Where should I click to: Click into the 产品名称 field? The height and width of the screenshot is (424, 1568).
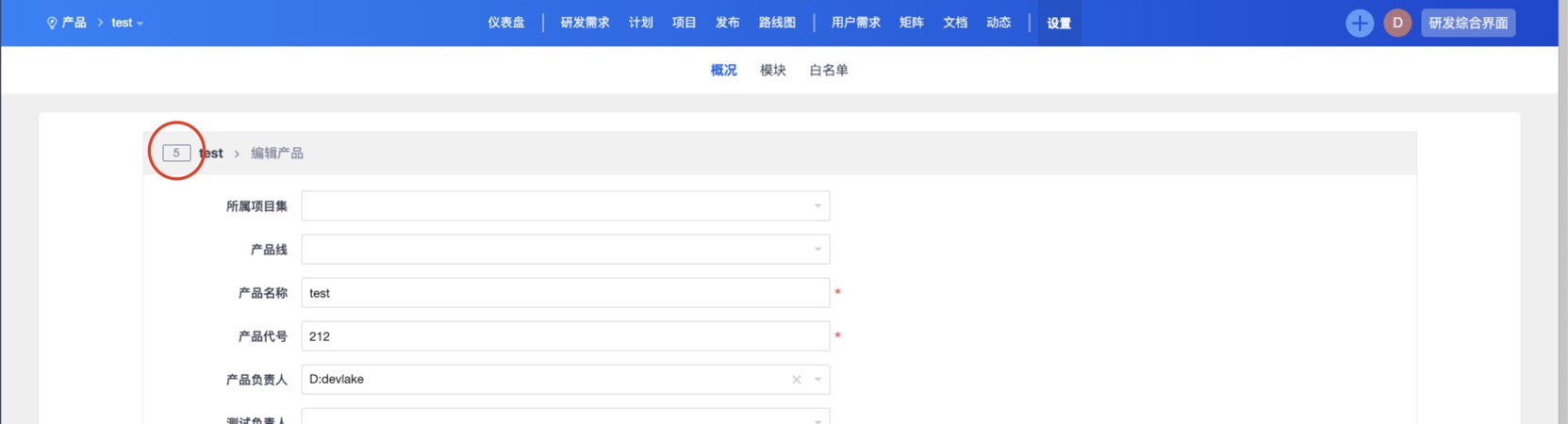click(x=566, y=293)
